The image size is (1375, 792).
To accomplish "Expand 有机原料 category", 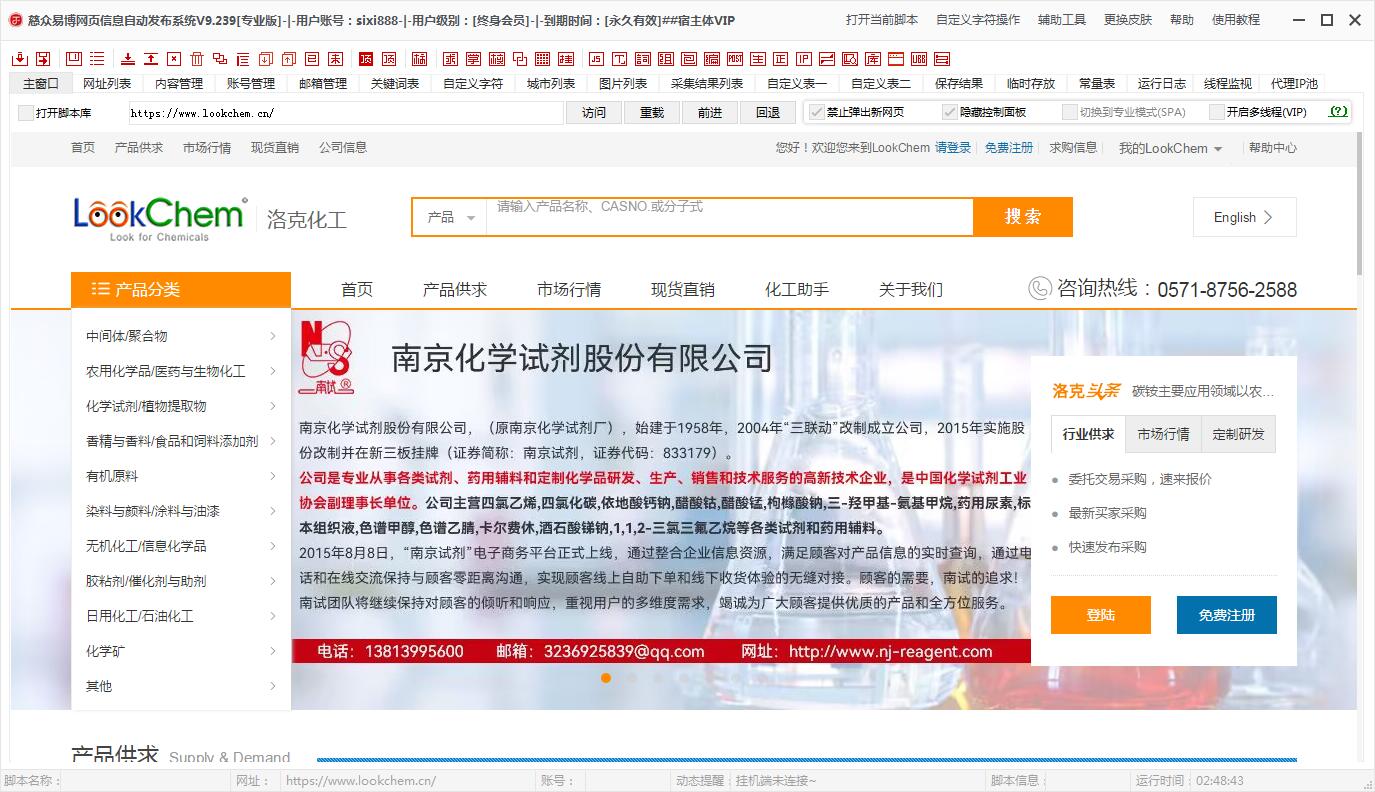I will pos(181,476).
